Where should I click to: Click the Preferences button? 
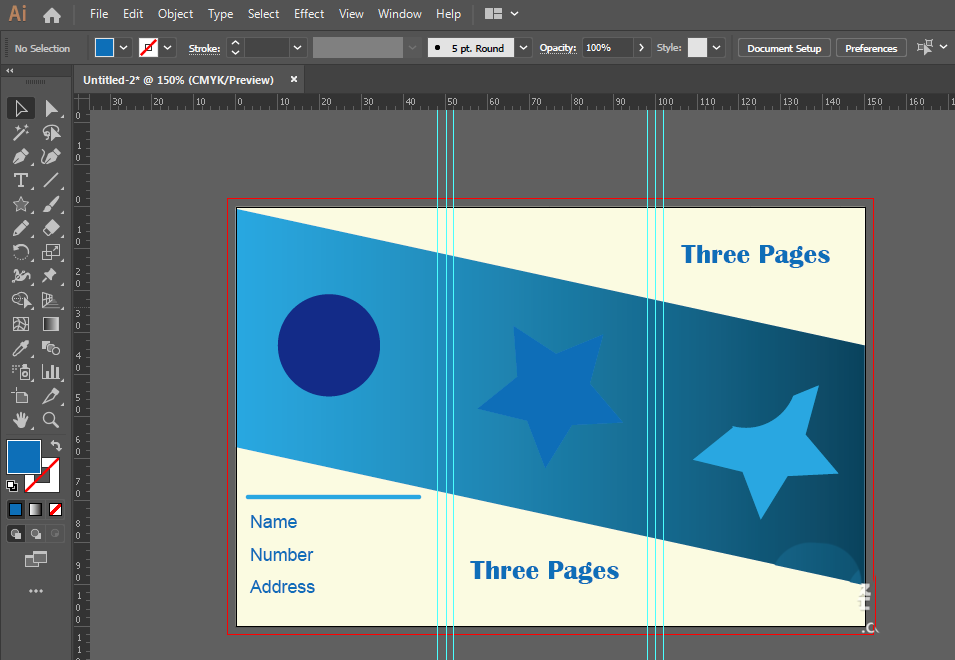[871, 48]
